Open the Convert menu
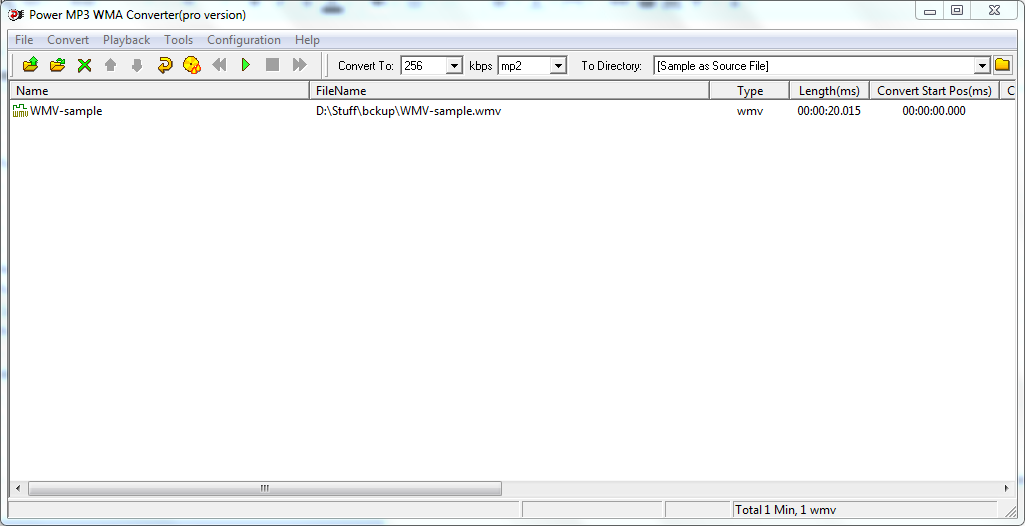Image resolution: width=1025 pixels, height=526 pixels. click(68, 40)
